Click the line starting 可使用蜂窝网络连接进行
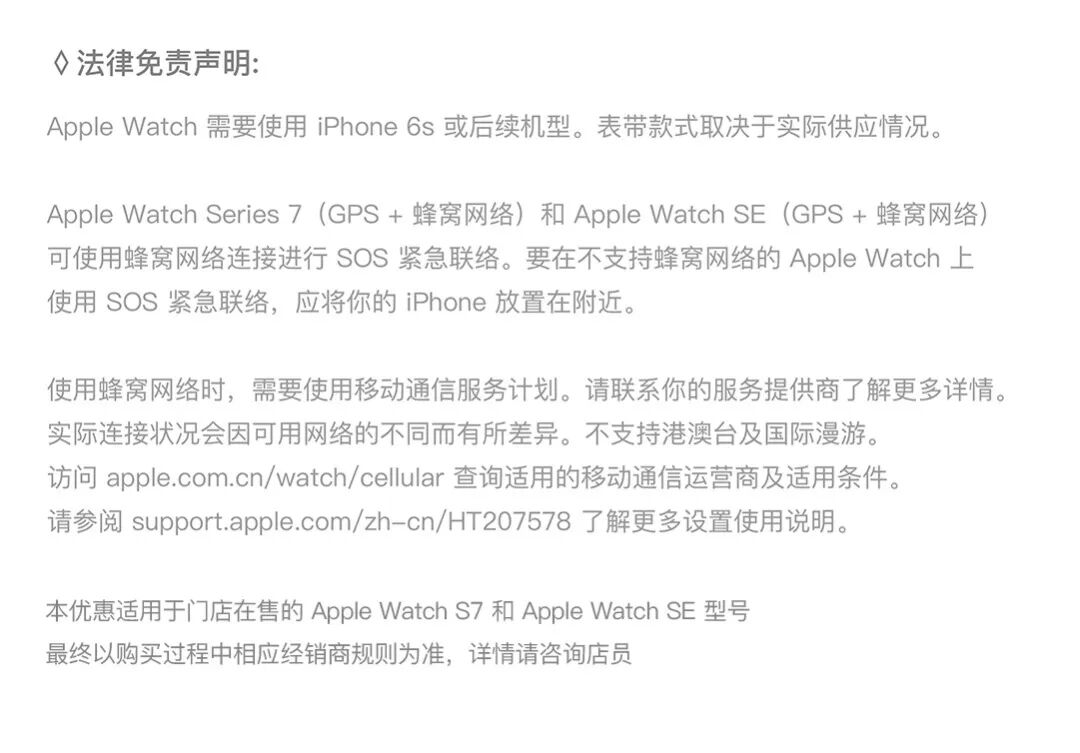The width and height of the screenshot is (1080, 753). pyautogui.click(x=510, y=258)
